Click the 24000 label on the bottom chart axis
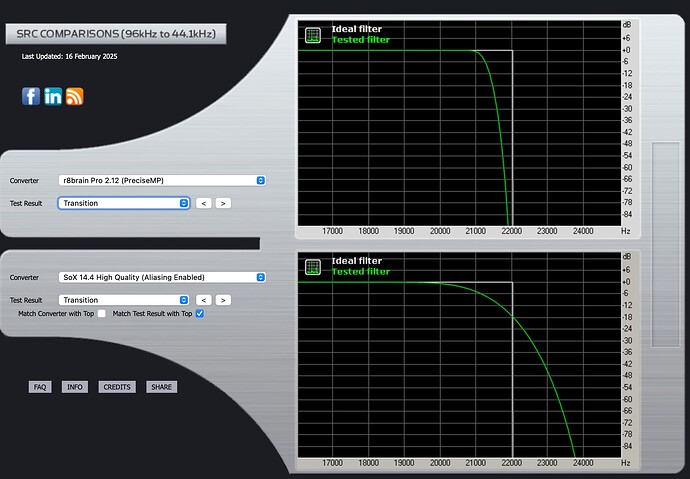This screenshot has height=479, width=690. [x=583, y=463]
